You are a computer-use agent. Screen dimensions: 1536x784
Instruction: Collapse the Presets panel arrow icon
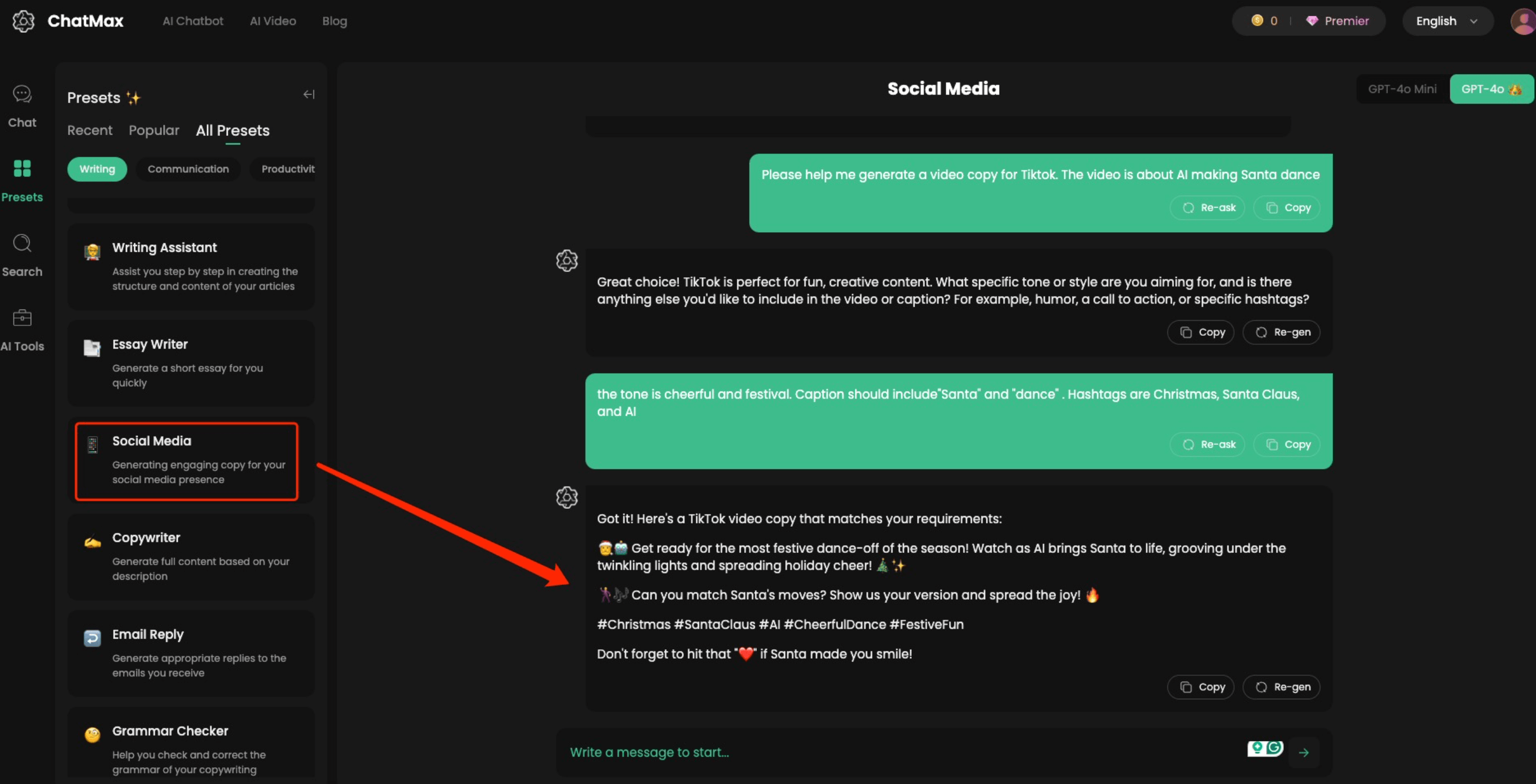309,94
